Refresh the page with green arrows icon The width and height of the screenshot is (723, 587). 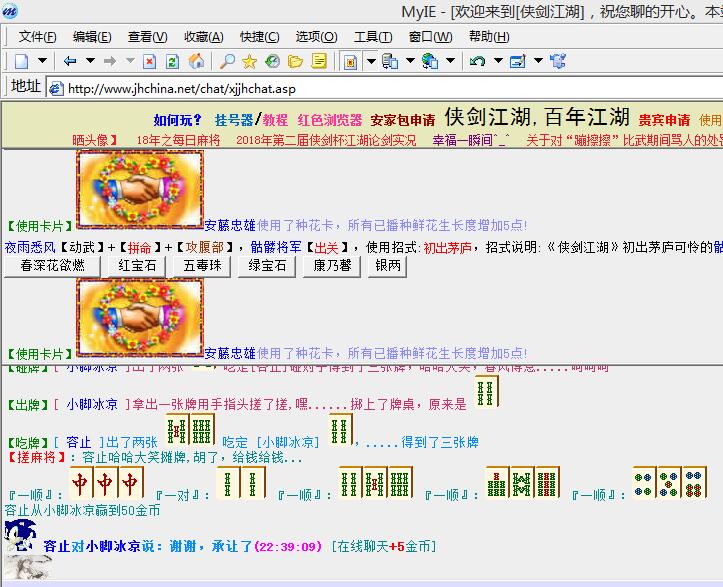[172, 61]
